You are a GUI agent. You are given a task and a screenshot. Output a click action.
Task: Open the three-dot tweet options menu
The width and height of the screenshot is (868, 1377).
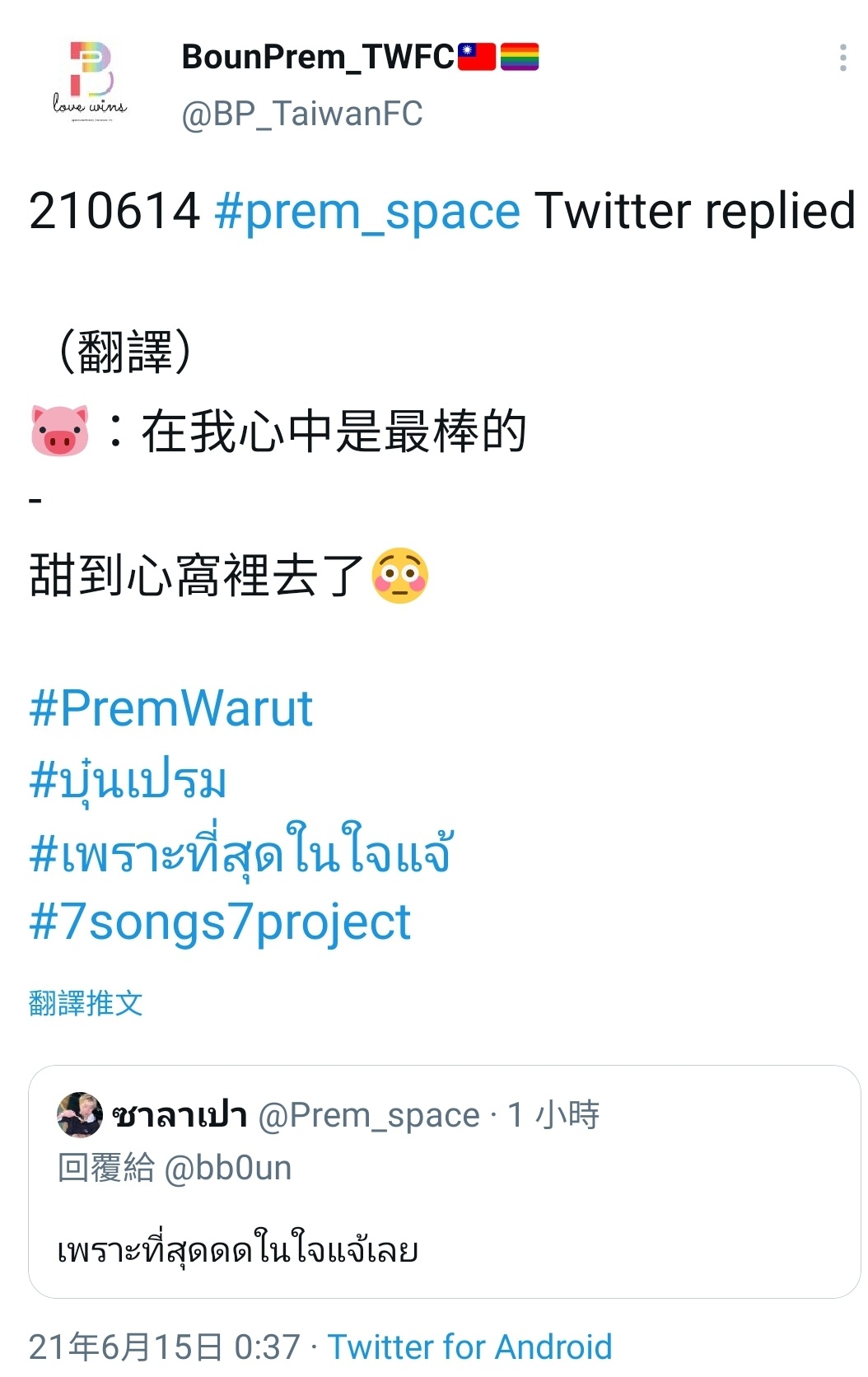click(x=842, y=58)
